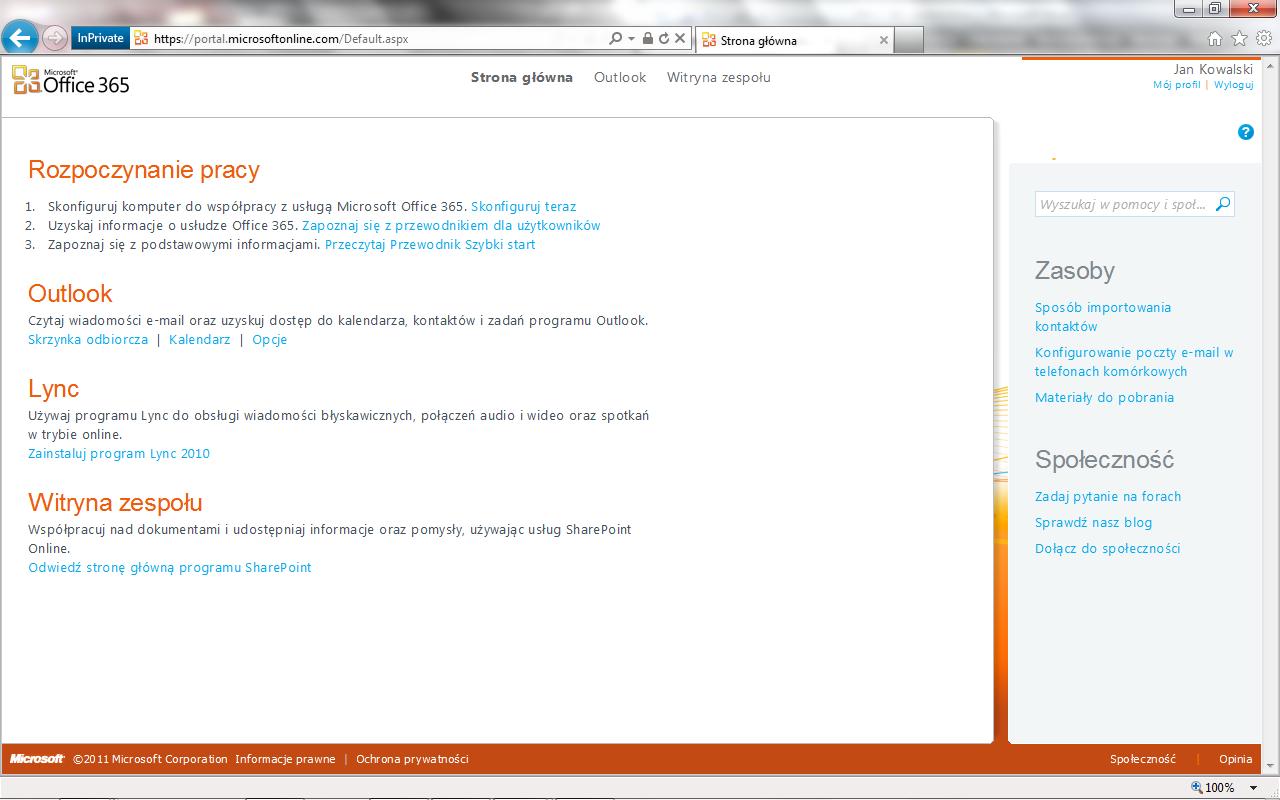Click the favorites star icon
Screen dimensions: 1280x800
point(1240,39)
